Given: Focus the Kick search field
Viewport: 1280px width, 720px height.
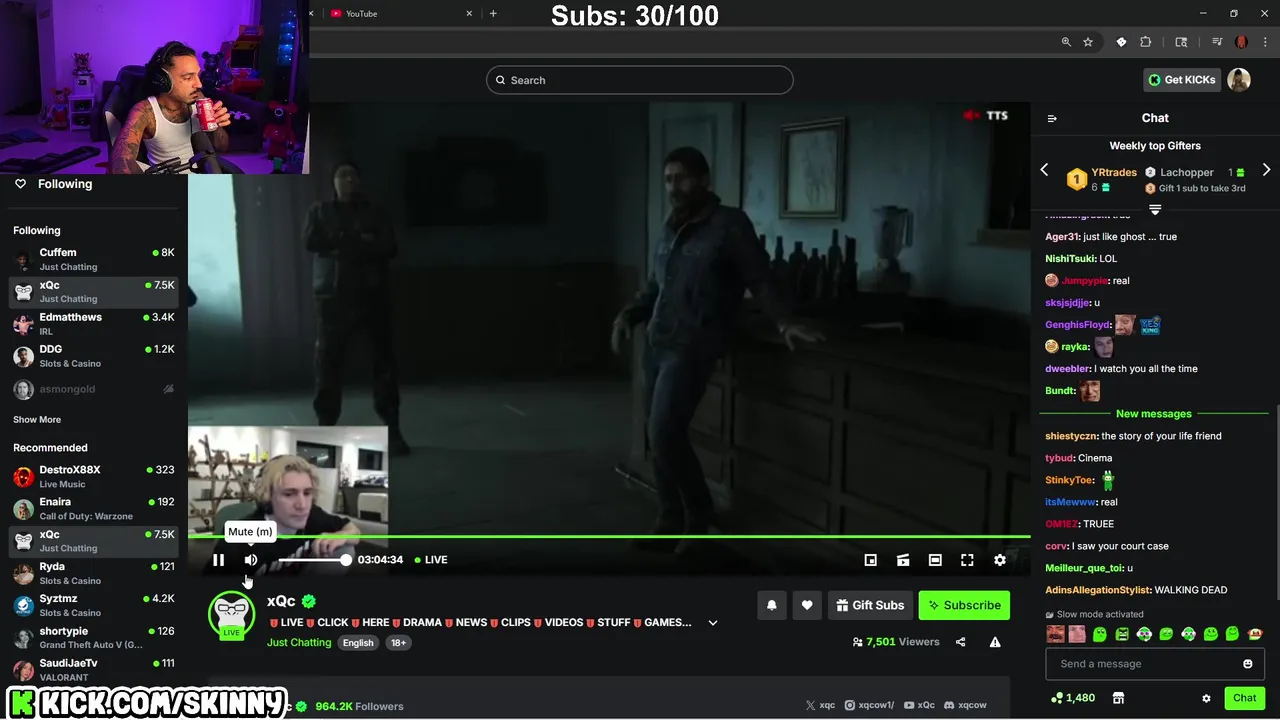Looking at the screenshot, I should click(640, 80).
